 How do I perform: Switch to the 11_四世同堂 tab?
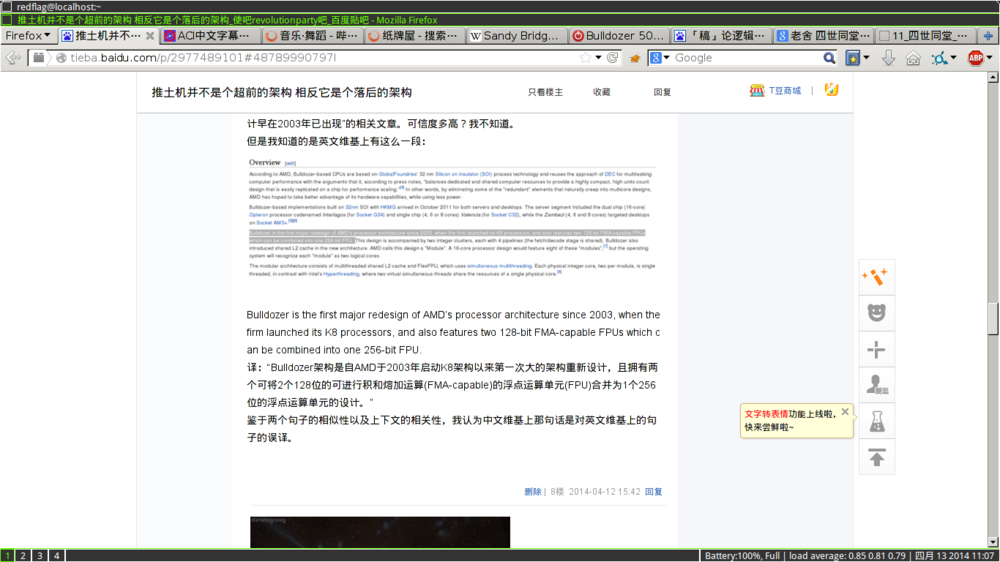pos(925,36)
